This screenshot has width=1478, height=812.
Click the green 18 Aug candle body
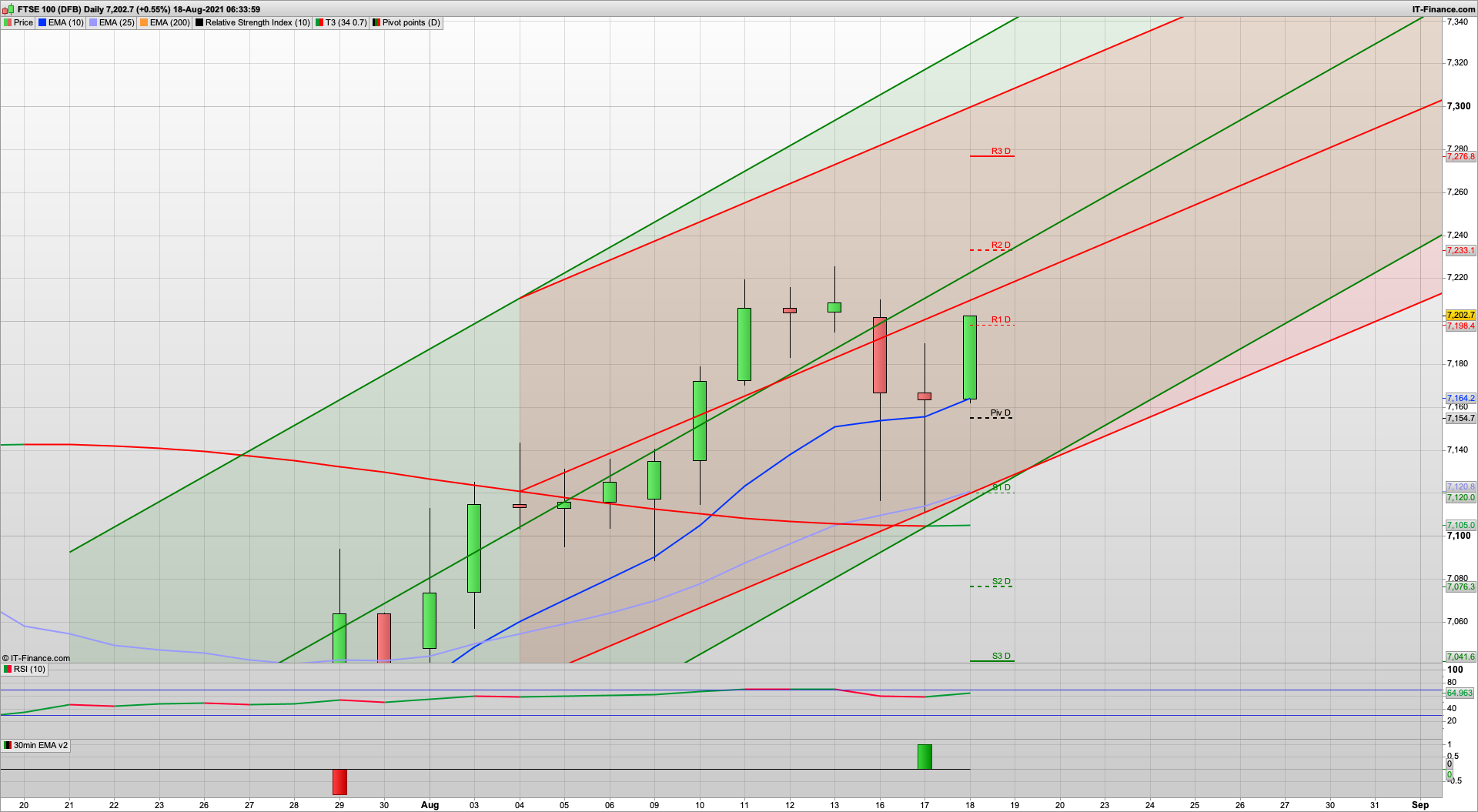970,357
